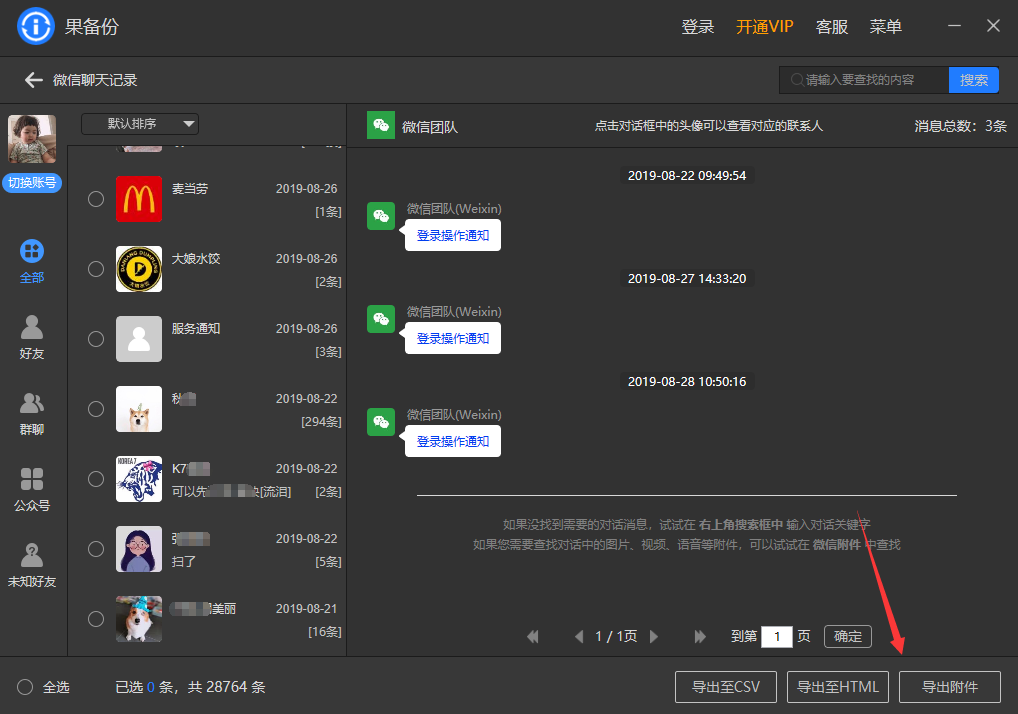Jump to last page with double-arrow icon
Viewport: 1018px width, 714px height.
coord(700,636)
